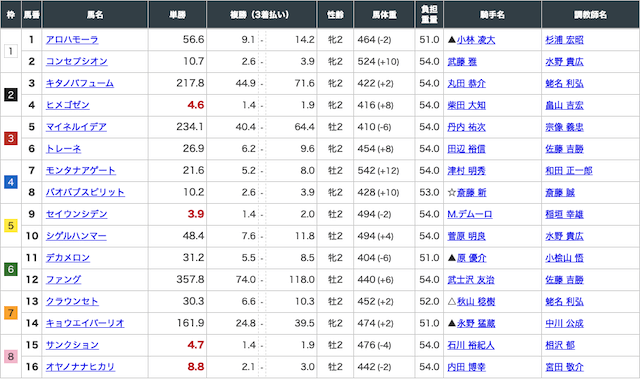Open jockey M.デムーロ profile
640x379 pixels.
pyautogui.click(x=470, y=214)
